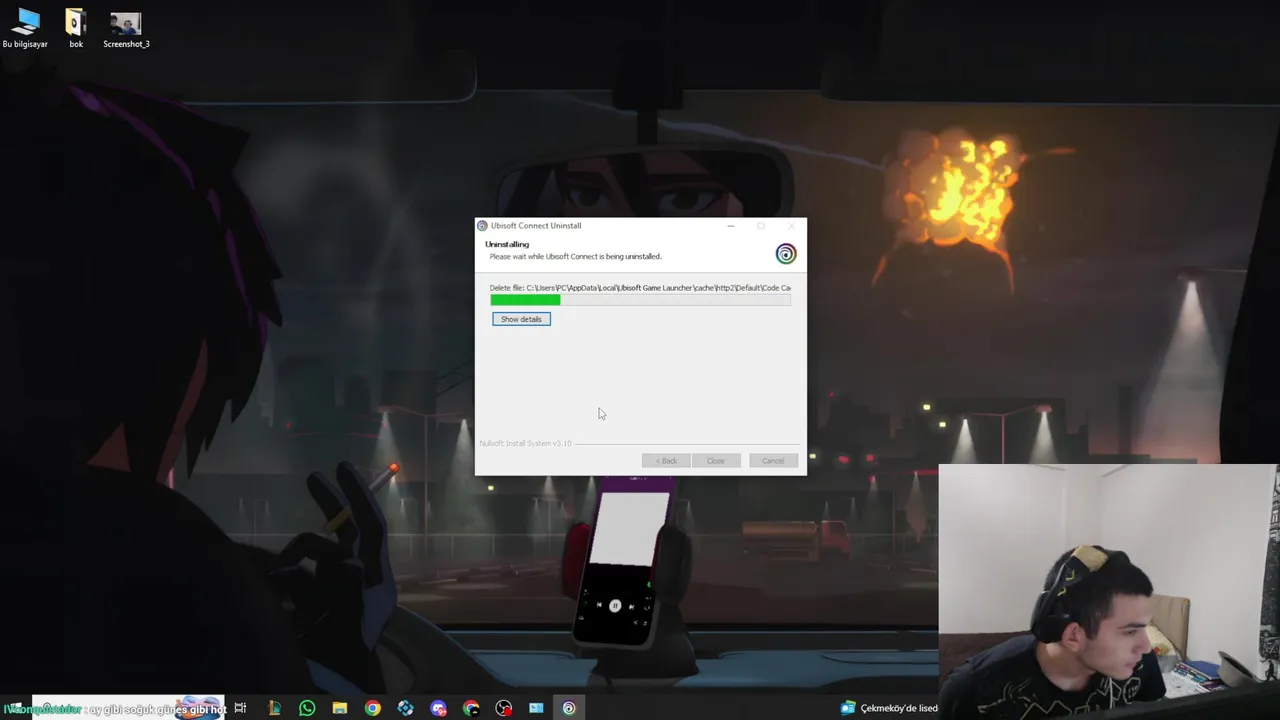Select the bok folder on the desktop
The height and width of the screenshot is (720, 1280).
pyautogui.click(x=76, y=29)
